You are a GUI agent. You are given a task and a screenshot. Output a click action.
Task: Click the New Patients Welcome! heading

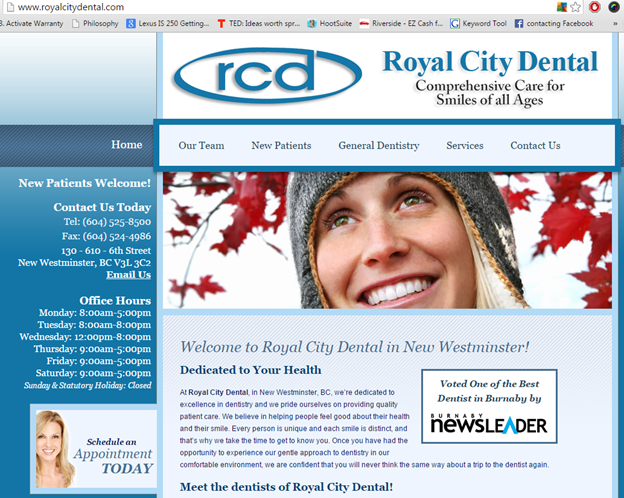click(85, 183)
